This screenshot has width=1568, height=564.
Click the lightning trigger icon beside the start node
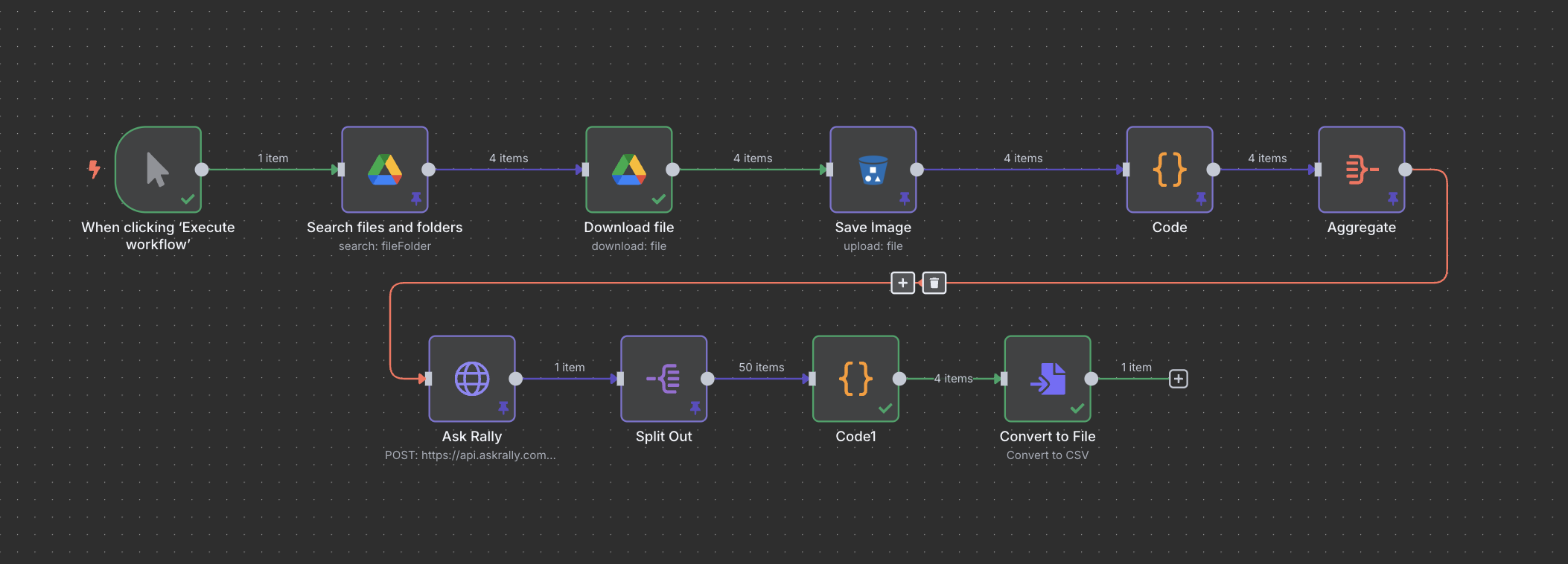(x=95, y=170)
